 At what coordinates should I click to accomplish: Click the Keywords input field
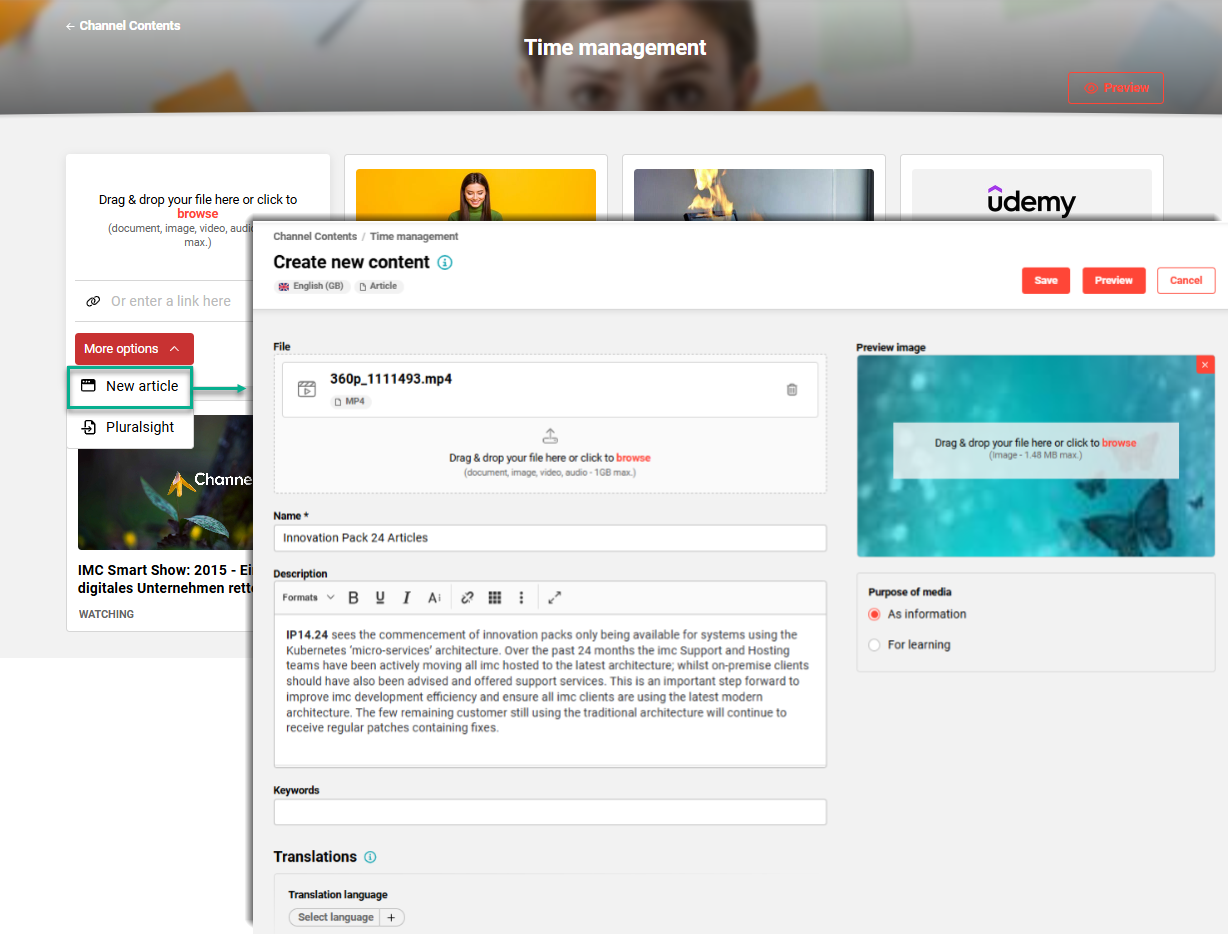point(550,812)
